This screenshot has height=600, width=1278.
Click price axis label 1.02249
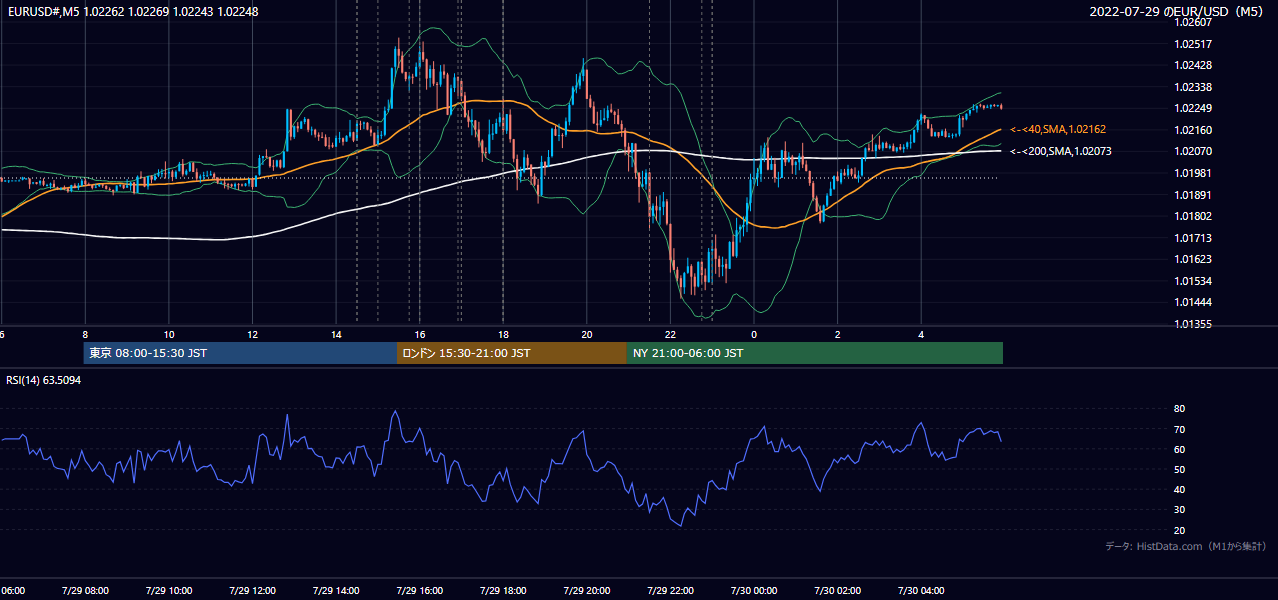1194,108
